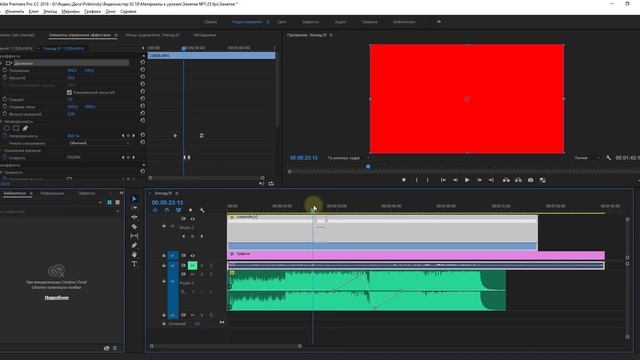Click Go to Out point button
Screen dimensions: 640x360
(491, 180)
